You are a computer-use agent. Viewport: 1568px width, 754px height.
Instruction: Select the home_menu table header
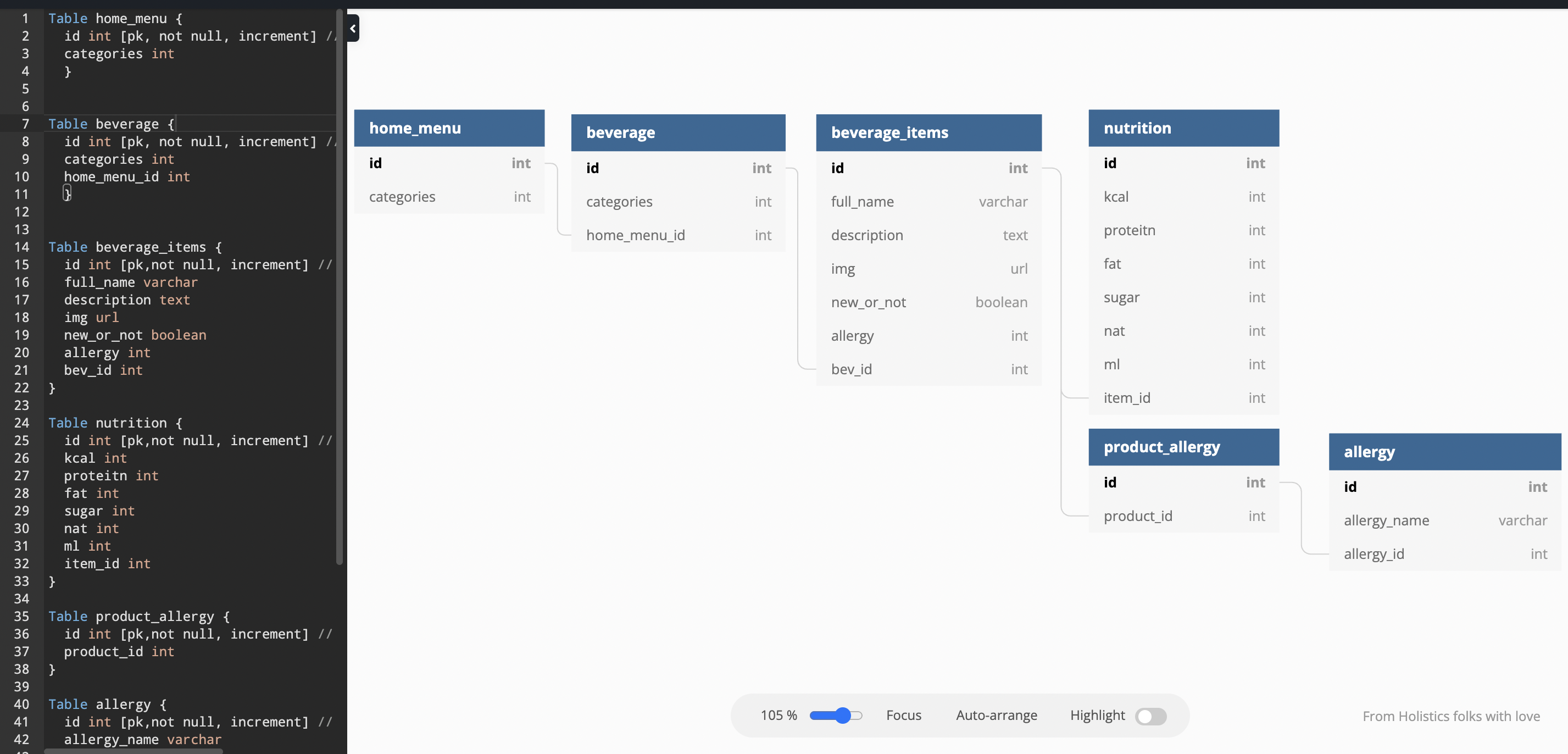coord(449,128)
